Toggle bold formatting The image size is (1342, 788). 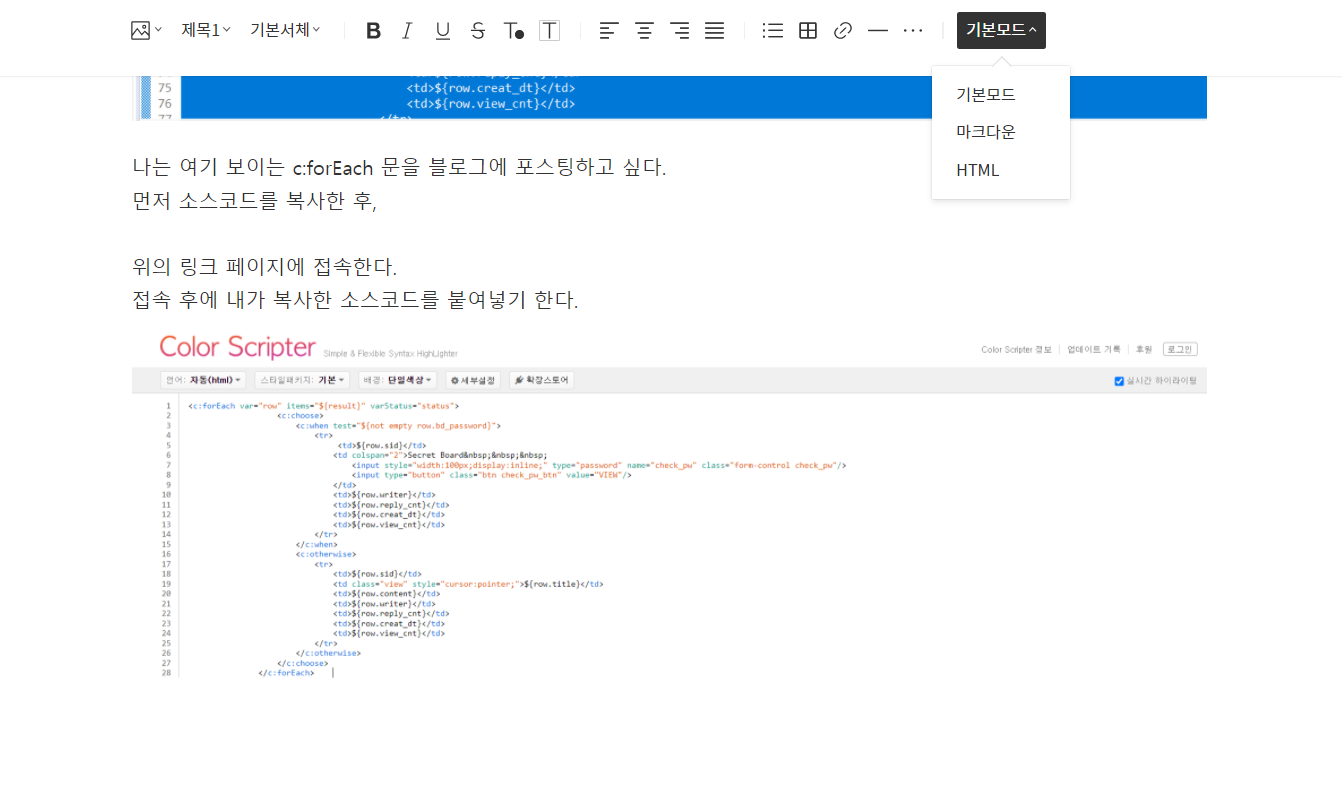click(x=373, y=31)
